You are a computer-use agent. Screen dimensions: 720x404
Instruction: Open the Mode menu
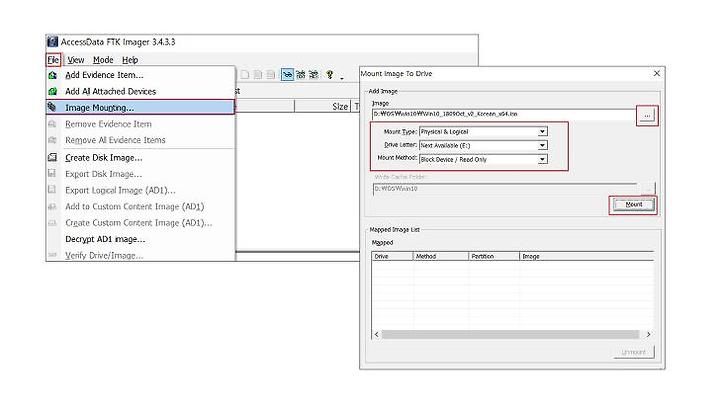pyautogui.click(x=103, y=60)
